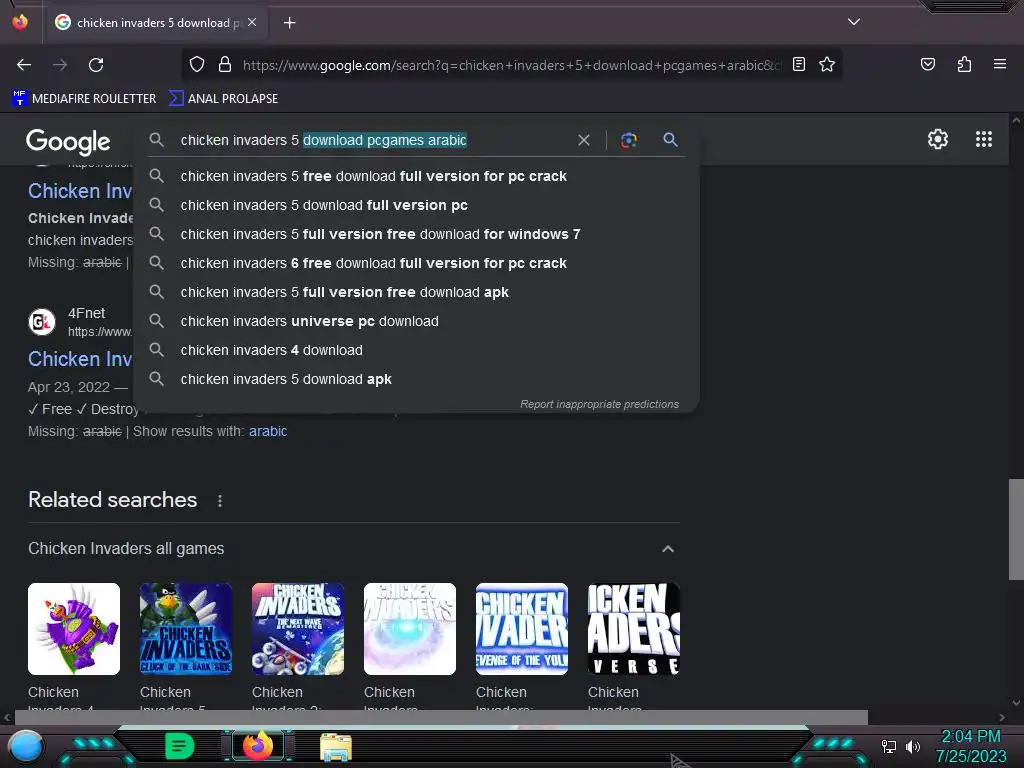Search by image with Google Lens
The width and height of the screenshot is (1024, 768).
tap(628, 140)
